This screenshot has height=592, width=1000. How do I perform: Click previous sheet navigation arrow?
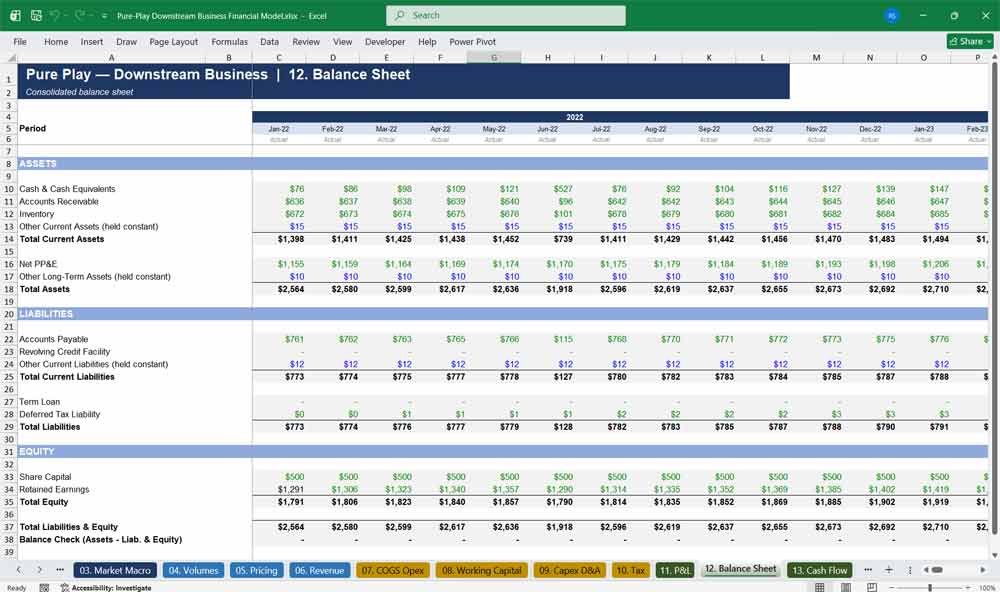pyautogui.click(x=18, y=570)
